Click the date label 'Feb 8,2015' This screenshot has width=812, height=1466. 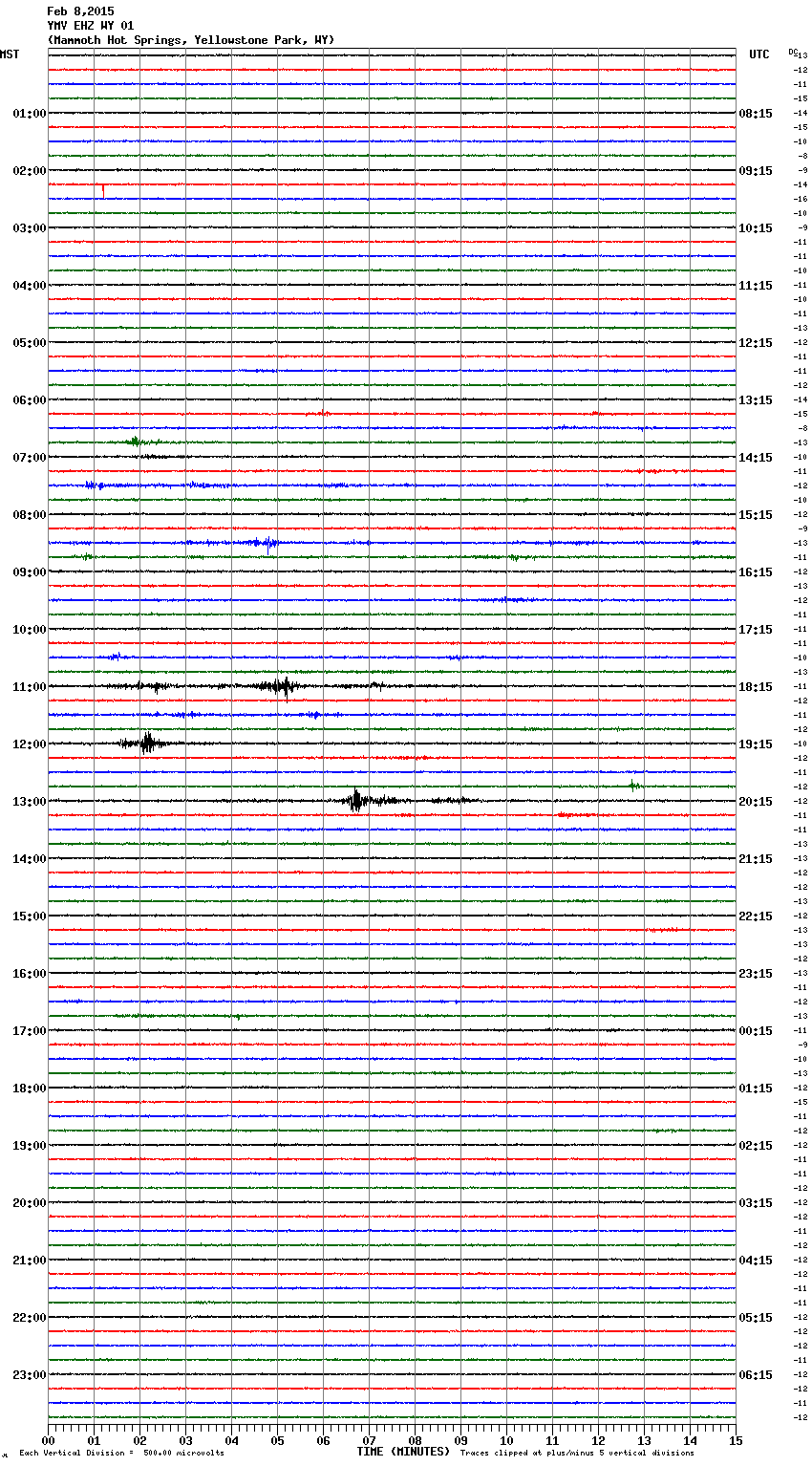tap(80, 11)
